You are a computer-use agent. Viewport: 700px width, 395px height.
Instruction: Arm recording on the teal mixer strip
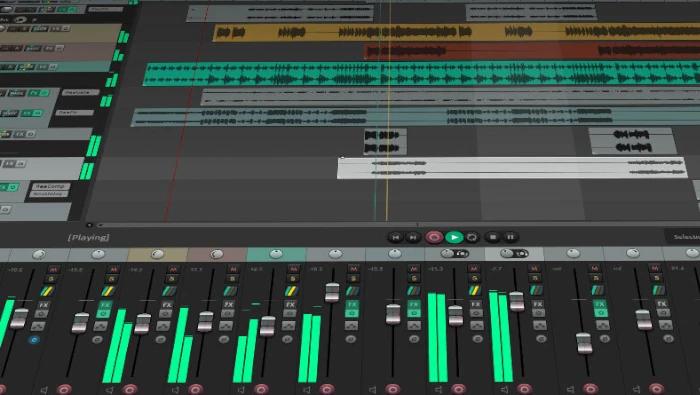262,389
